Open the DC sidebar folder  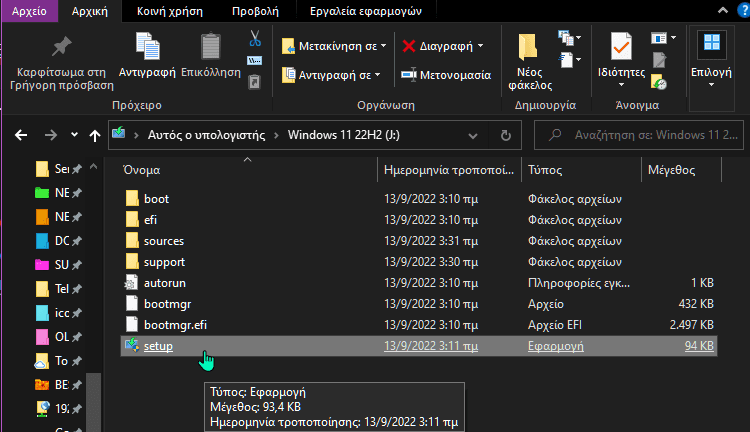[58, 241]
